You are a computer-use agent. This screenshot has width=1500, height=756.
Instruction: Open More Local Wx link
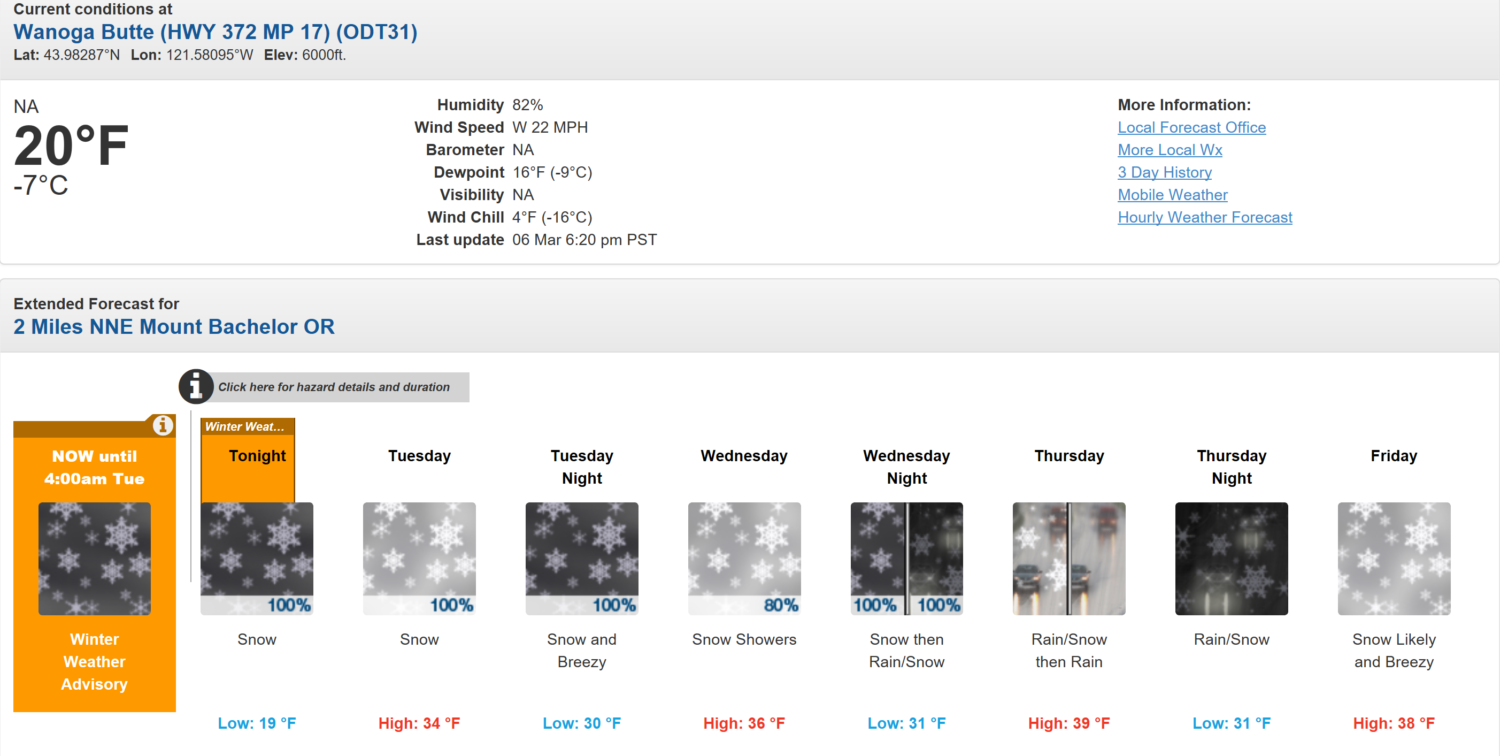point(1170,150)
